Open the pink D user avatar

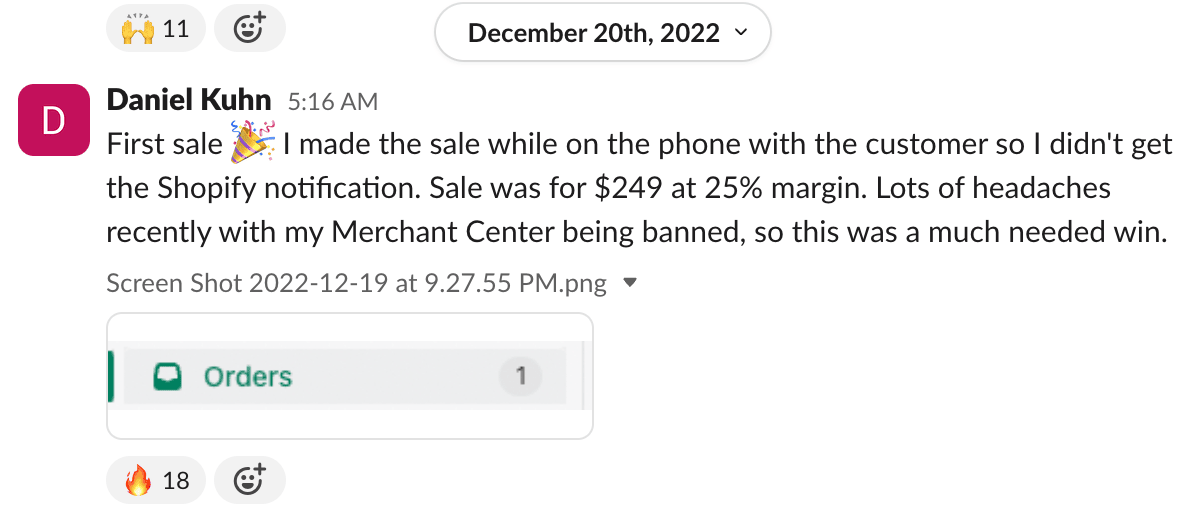click(x=53, y=120)
